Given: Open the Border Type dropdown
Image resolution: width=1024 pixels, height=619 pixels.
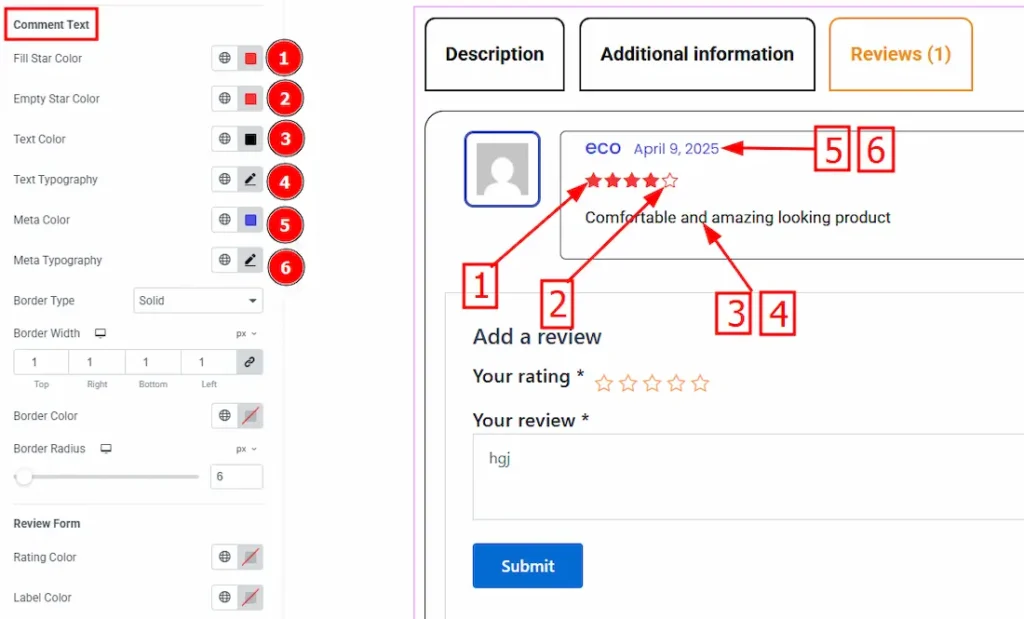Looking at the screenshot, I should 198,300.
